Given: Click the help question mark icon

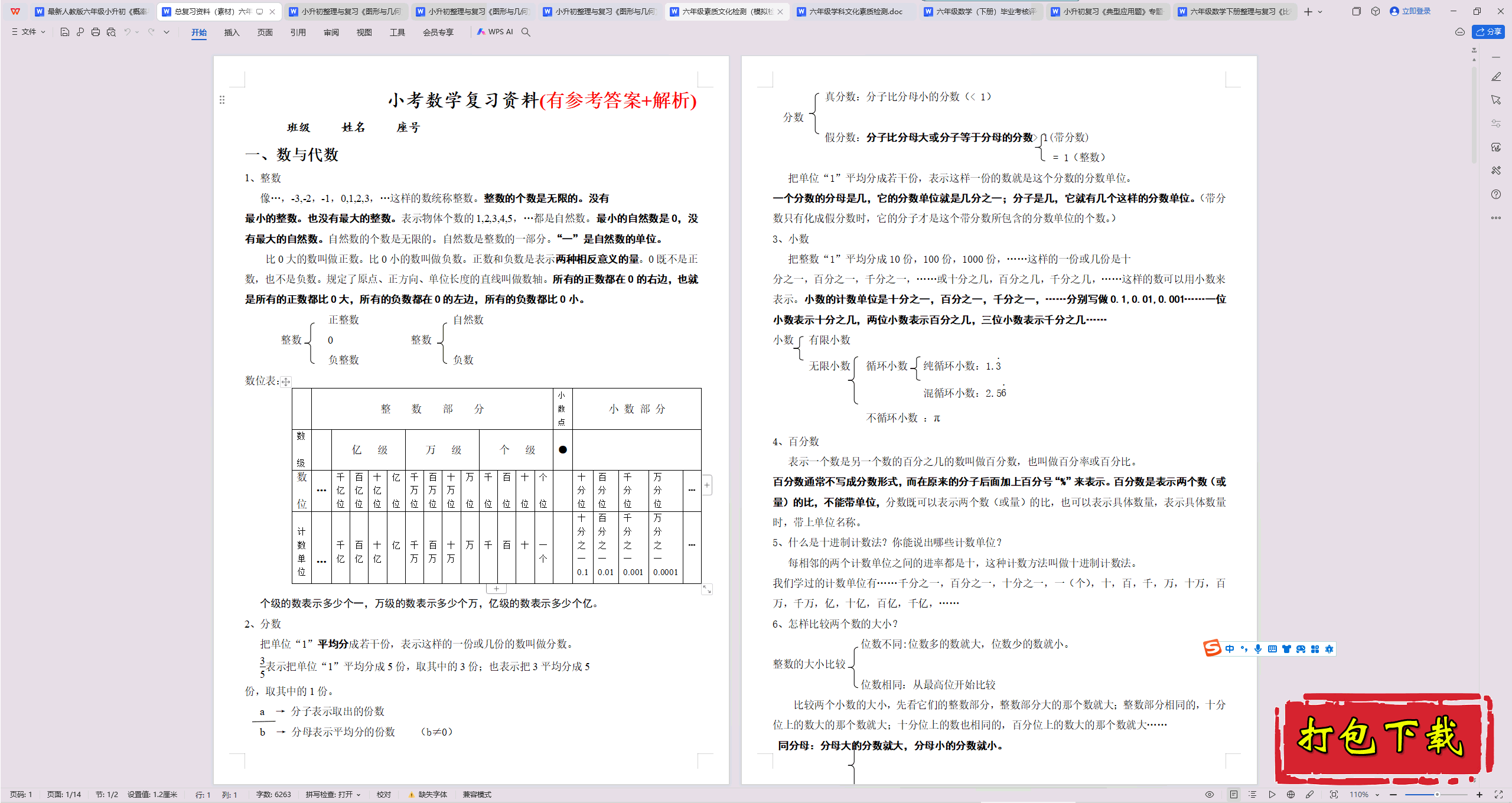Looking at the screenshot, I should 1496,194.
